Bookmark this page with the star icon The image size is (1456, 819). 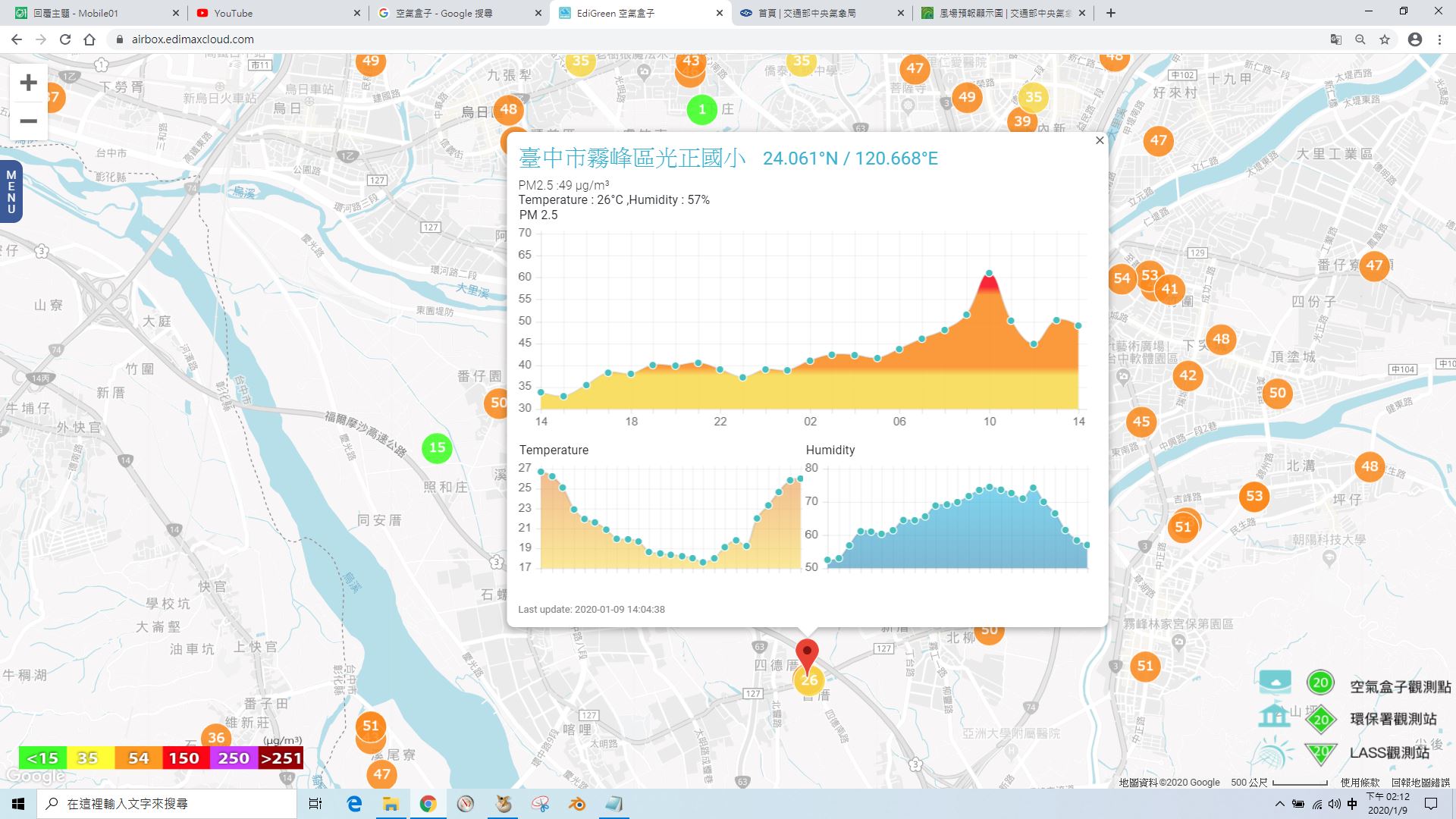tap(1385, 39)
